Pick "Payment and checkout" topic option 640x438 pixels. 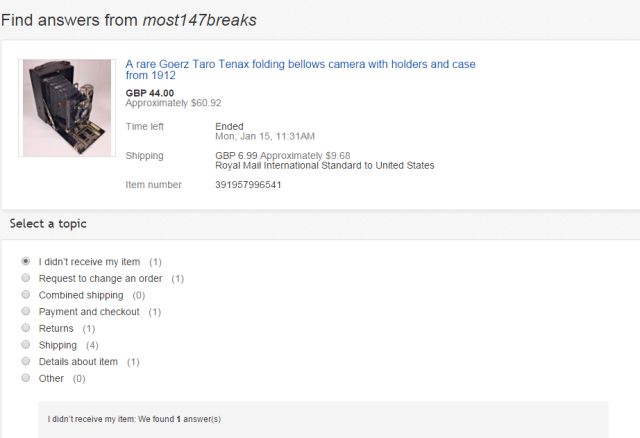[26, 312]
